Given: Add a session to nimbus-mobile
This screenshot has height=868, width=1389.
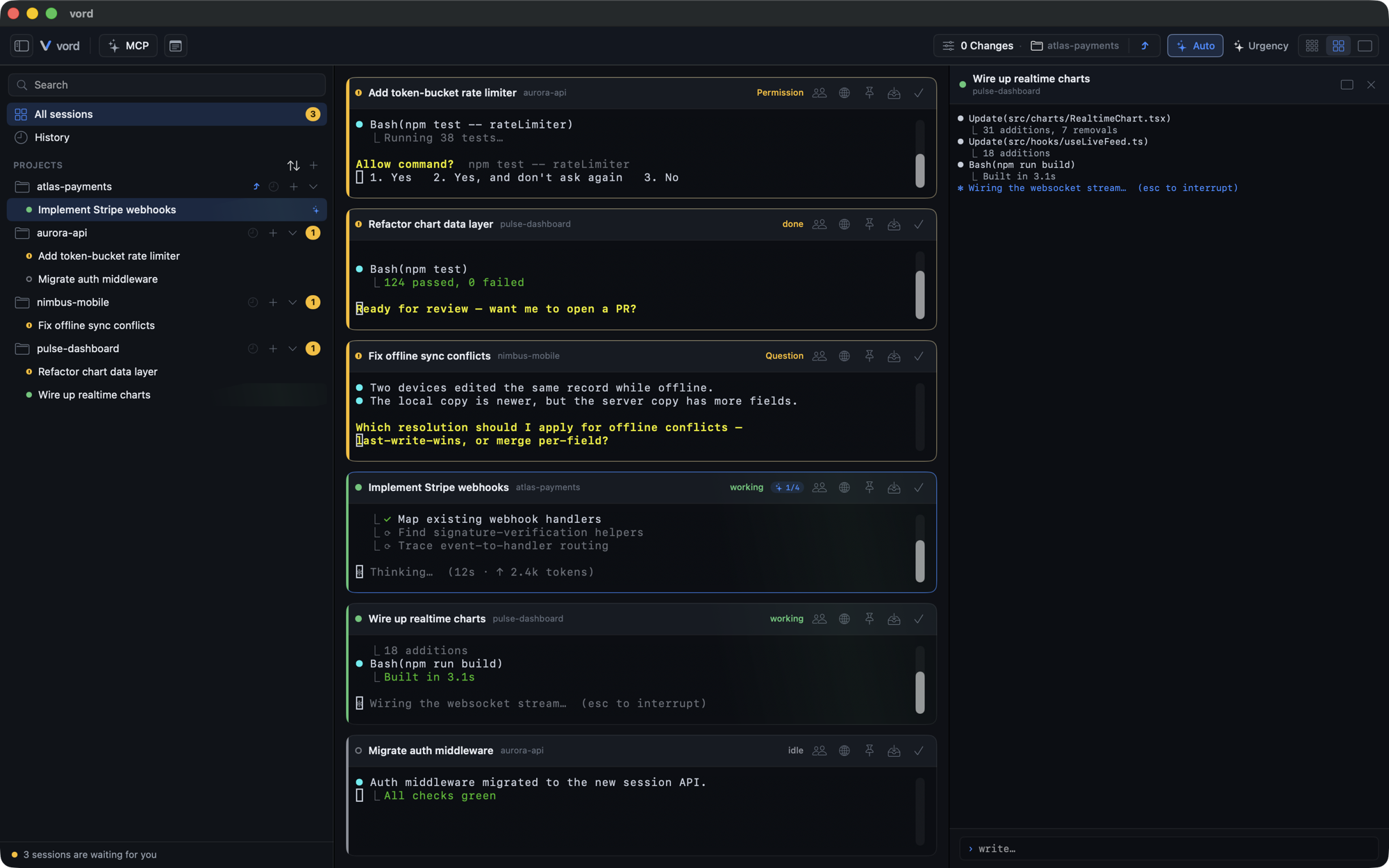Looking at the screenshot, I should 273,303.
